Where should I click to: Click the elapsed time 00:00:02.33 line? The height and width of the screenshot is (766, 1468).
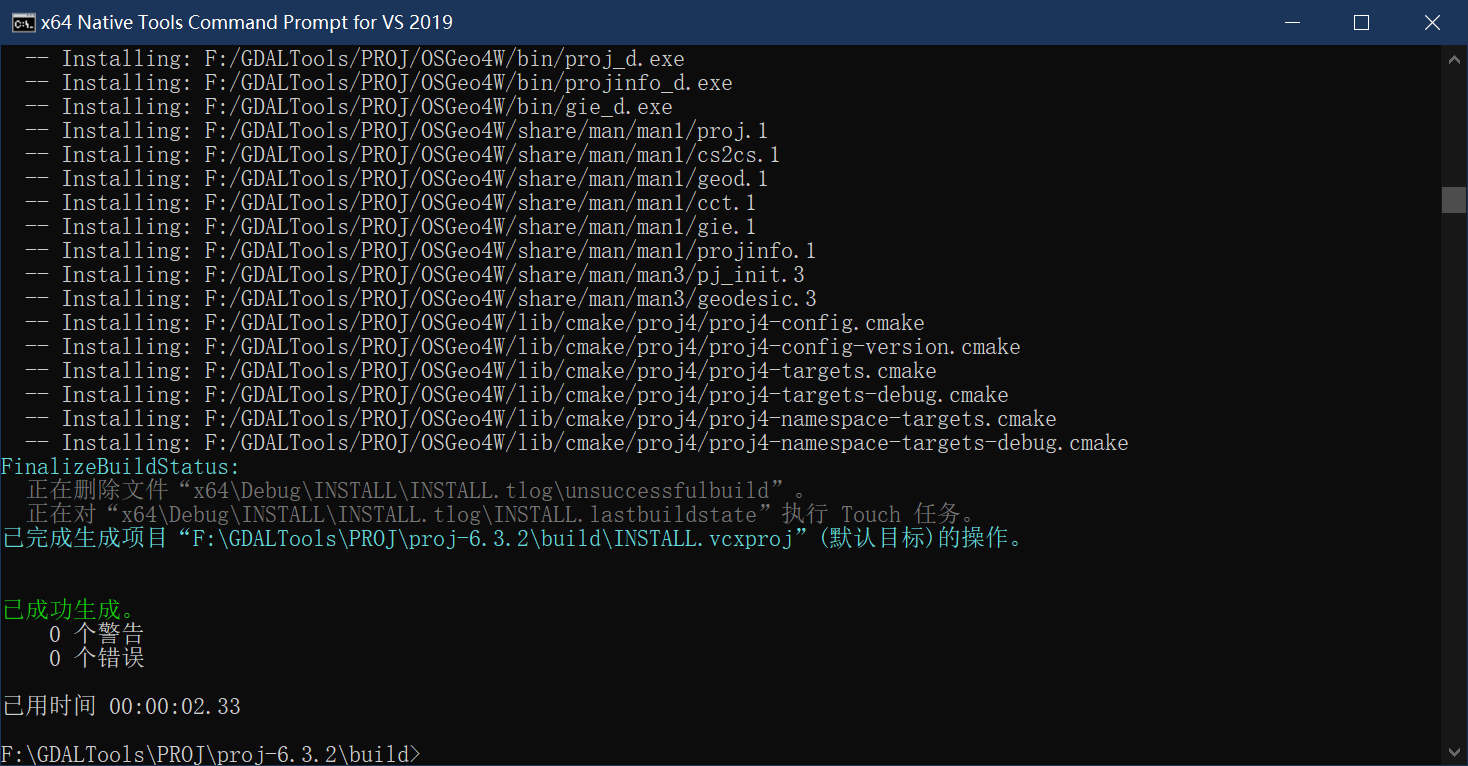pos(121,706)
